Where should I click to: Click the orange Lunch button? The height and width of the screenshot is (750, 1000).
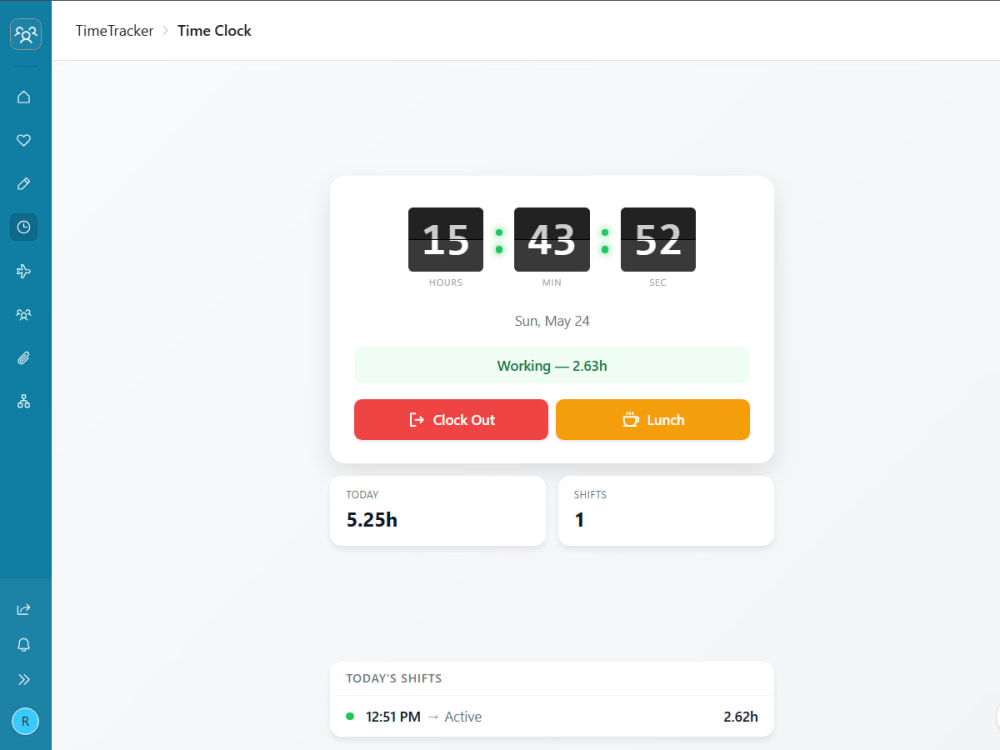pyautogui.click(x=652, y=420)
